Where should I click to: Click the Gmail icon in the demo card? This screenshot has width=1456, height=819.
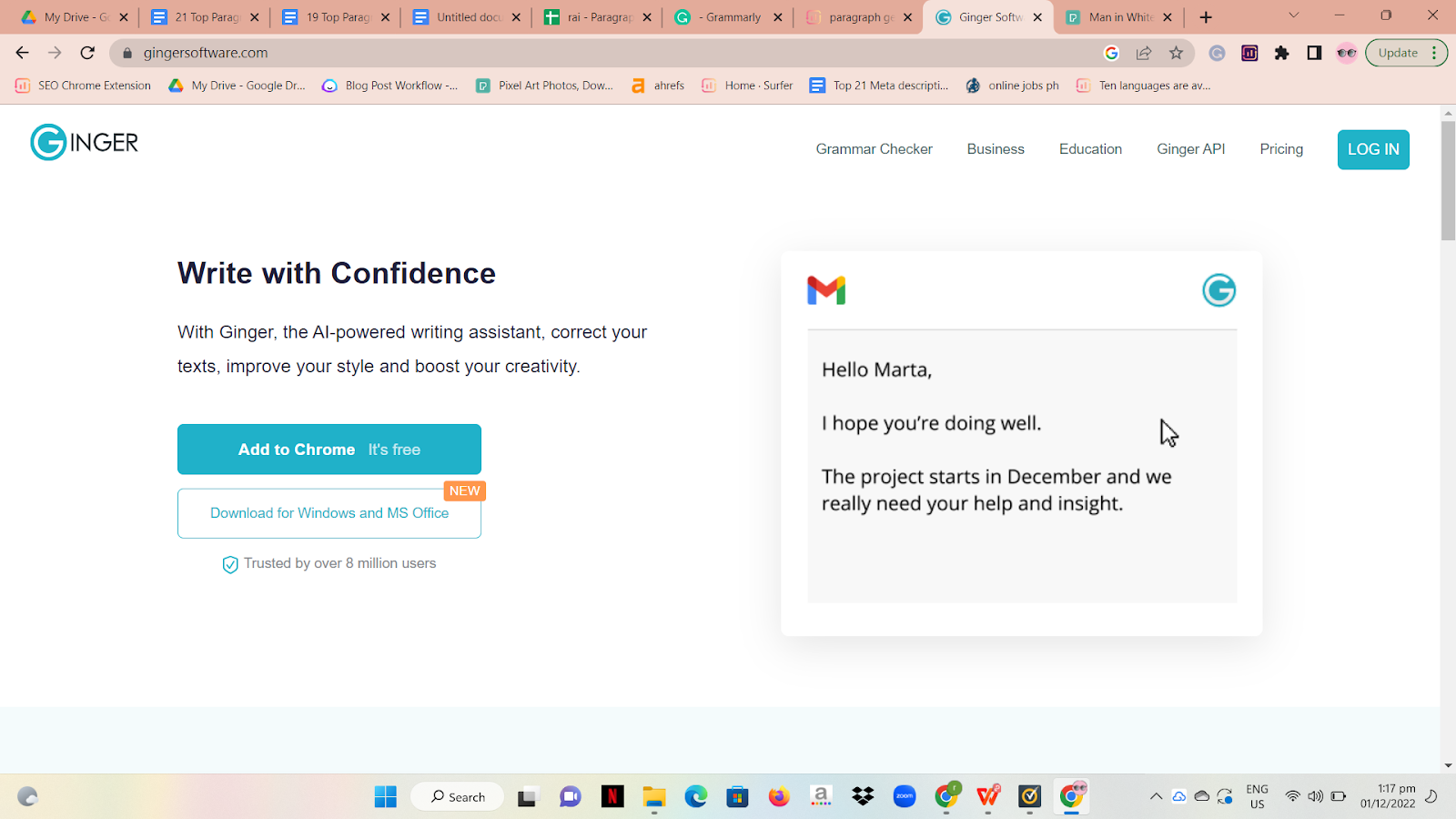coord(826,290)
